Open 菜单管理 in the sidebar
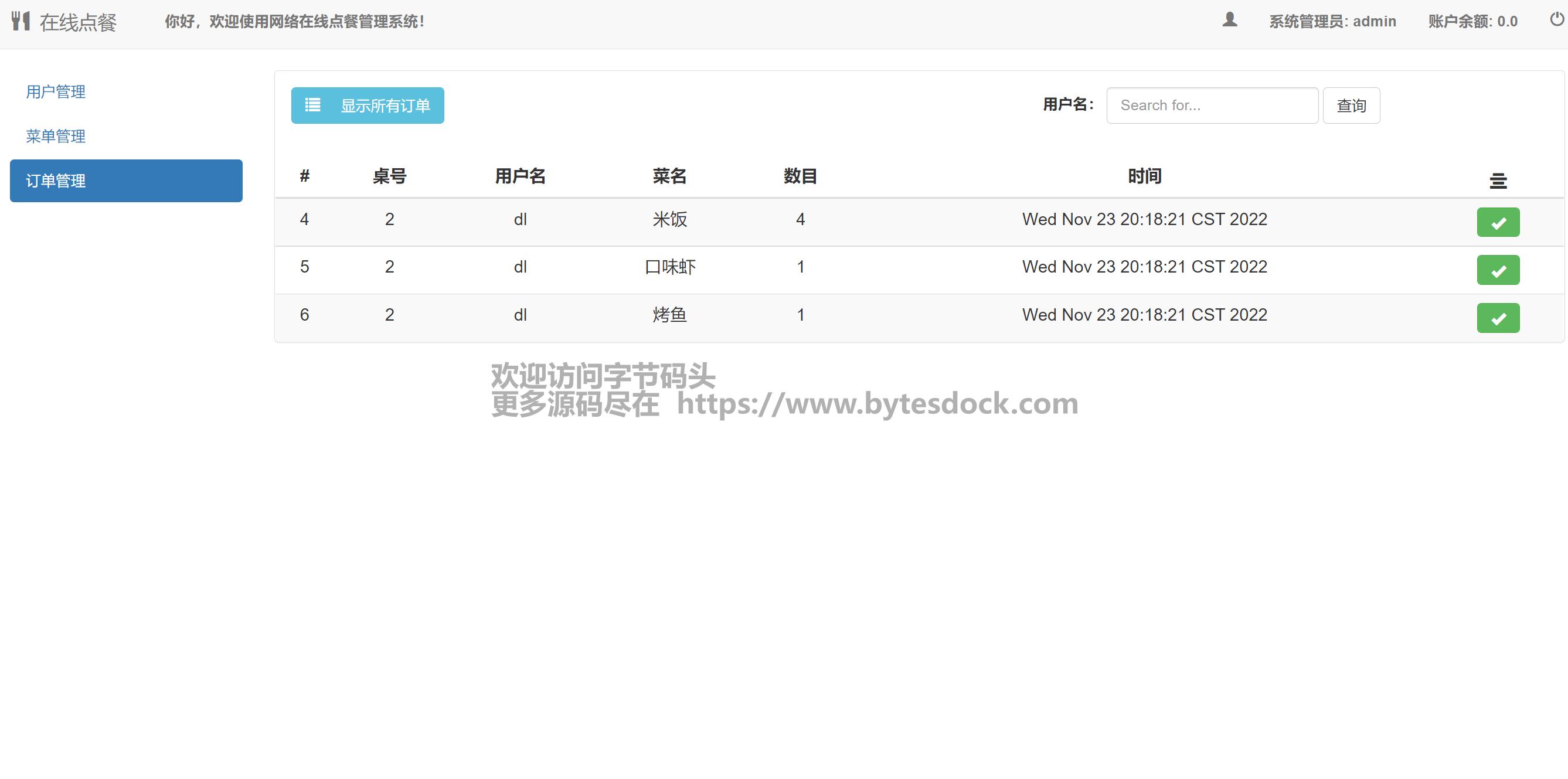1568x779 pixels. coord(55,137)
